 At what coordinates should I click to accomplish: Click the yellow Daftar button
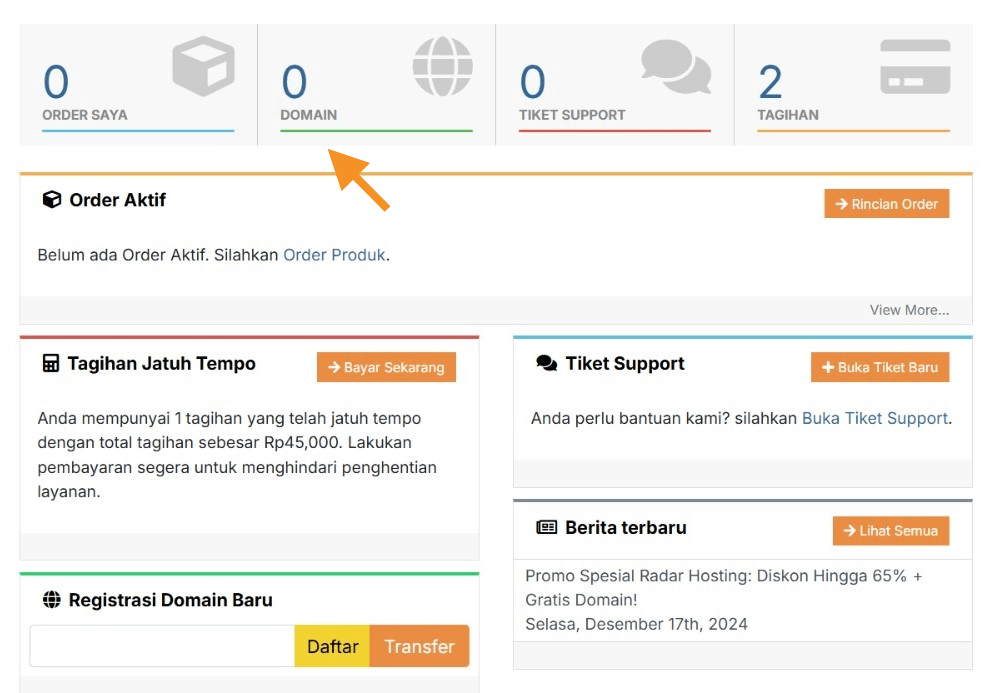click(x=332, y=647)
